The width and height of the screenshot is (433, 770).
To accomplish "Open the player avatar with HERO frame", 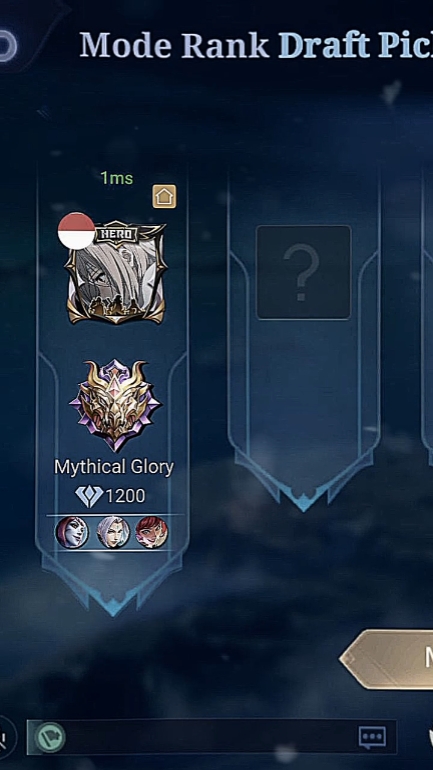I will (116, 273).
